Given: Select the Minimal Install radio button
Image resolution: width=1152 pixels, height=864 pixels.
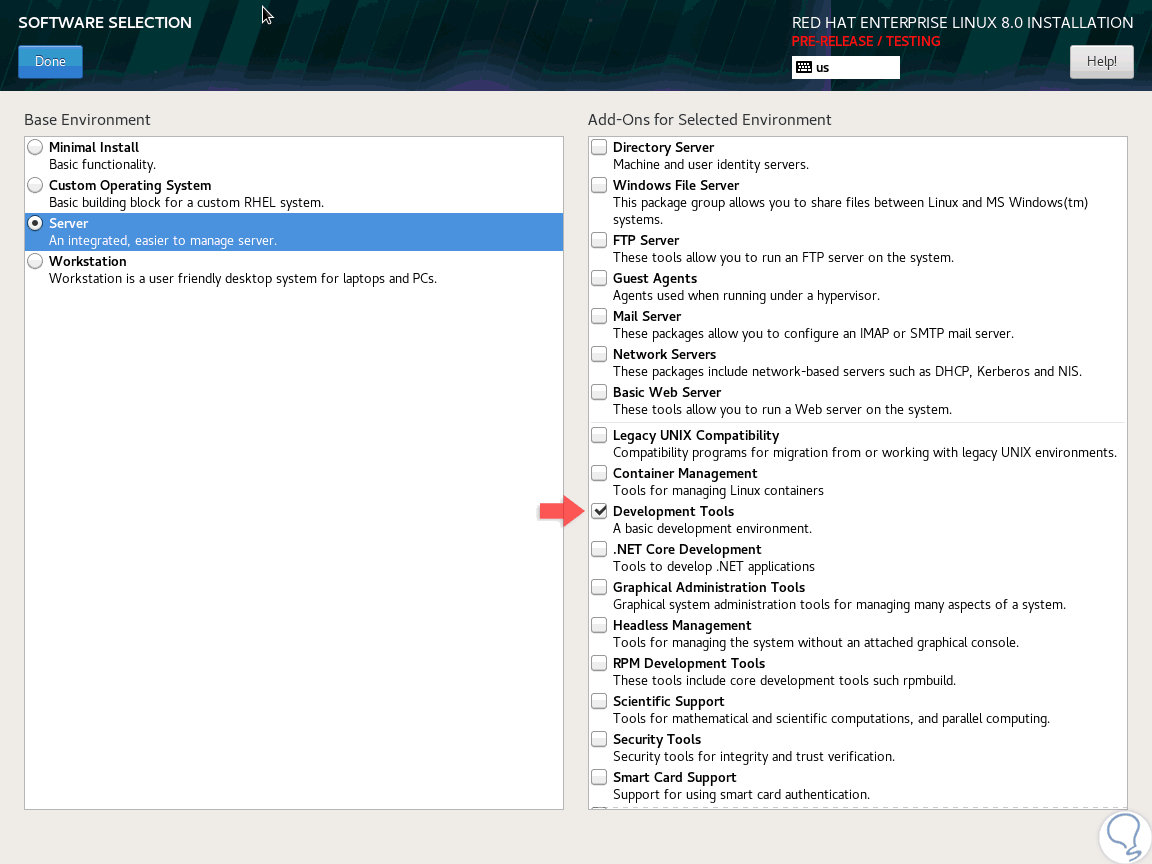Looking at the screenshot, I should click(x=35, y=147).
